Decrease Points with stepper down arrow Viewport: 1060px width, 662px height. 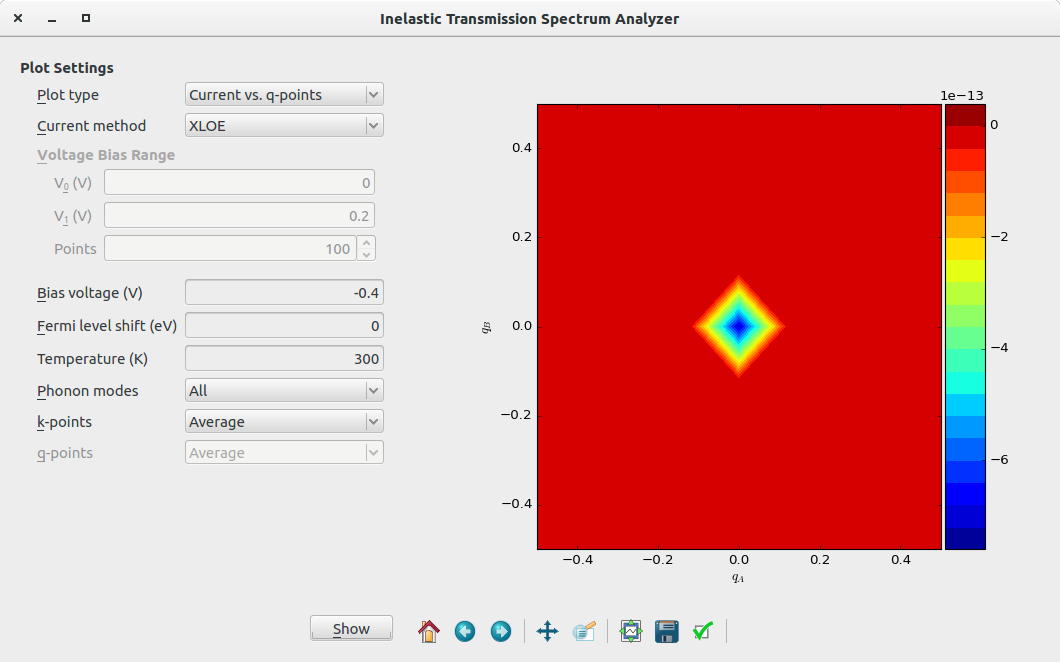[366, 255]
